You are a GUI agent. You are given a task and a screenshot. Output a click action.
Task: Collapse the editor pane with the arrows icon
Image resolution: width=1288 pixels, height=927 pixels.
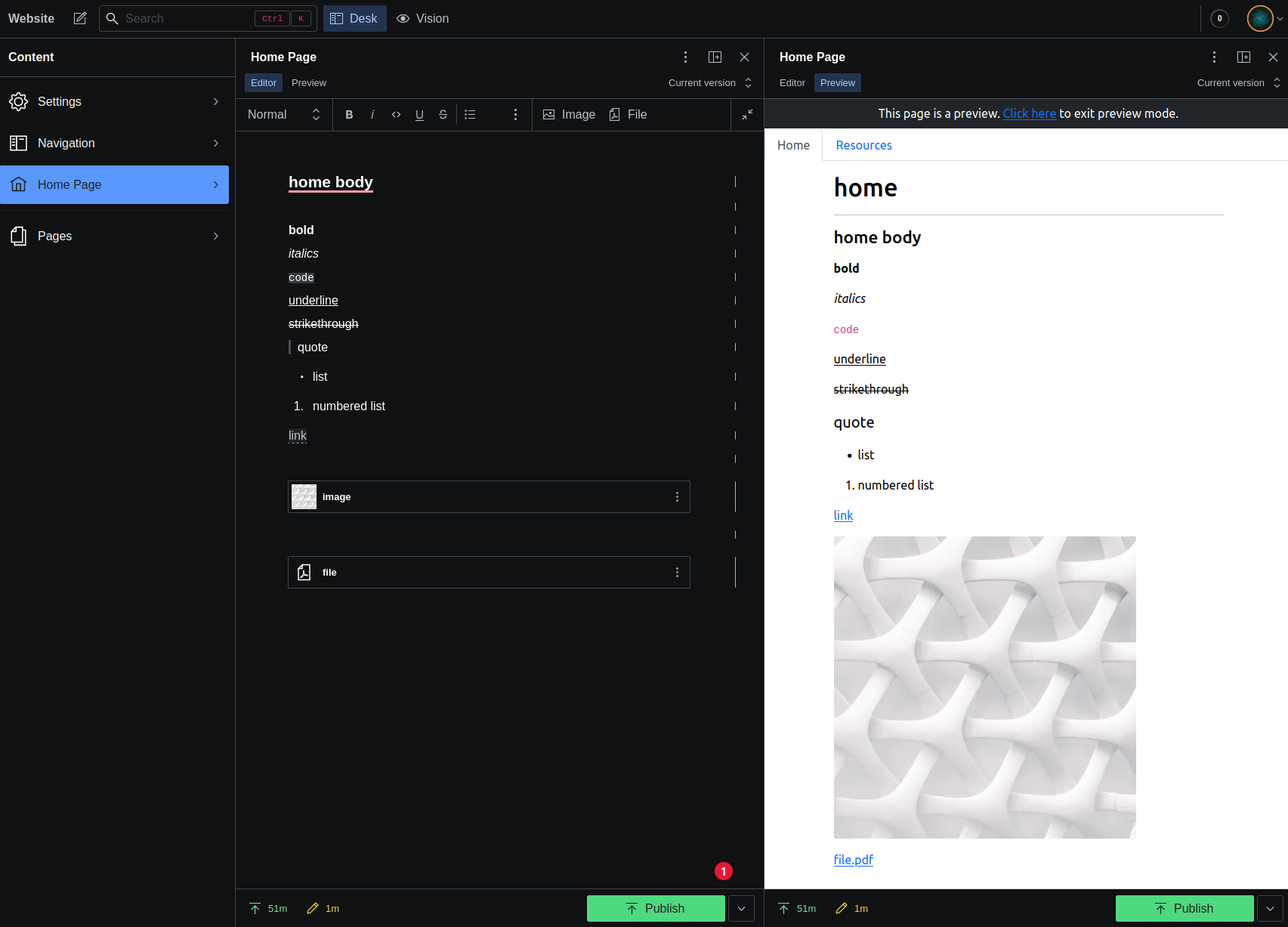(x=747, y=114)
